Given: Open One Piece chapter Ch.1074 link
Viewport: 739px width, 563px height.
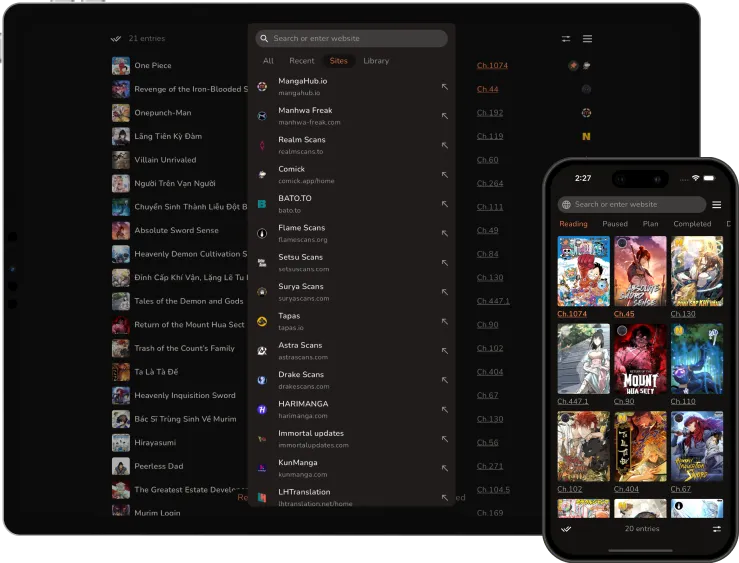Looking at the screenshot, I should [x=491, y=66].
